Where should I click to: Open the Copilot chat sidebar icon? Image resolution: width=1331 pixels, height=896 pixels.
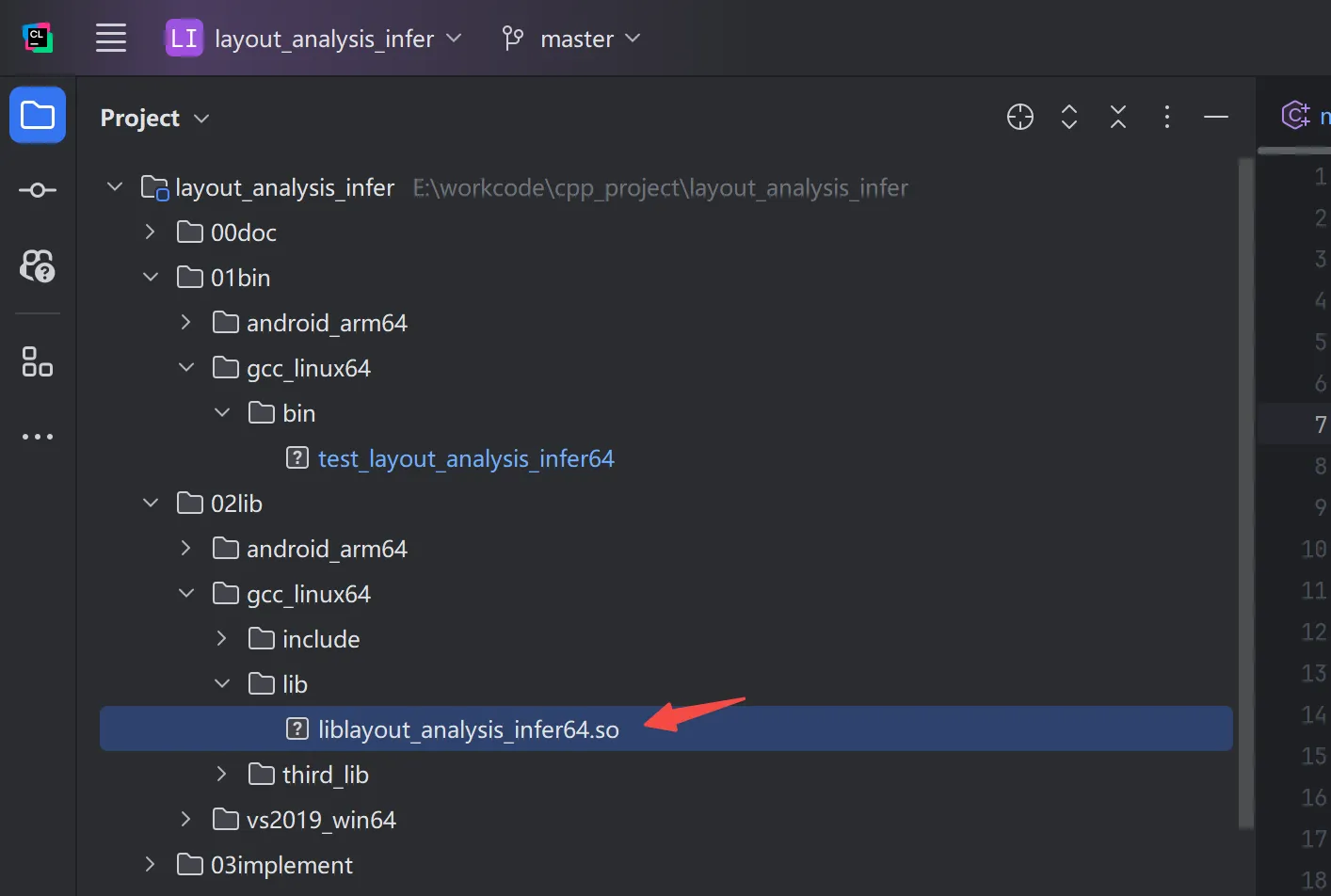(38, 265)
